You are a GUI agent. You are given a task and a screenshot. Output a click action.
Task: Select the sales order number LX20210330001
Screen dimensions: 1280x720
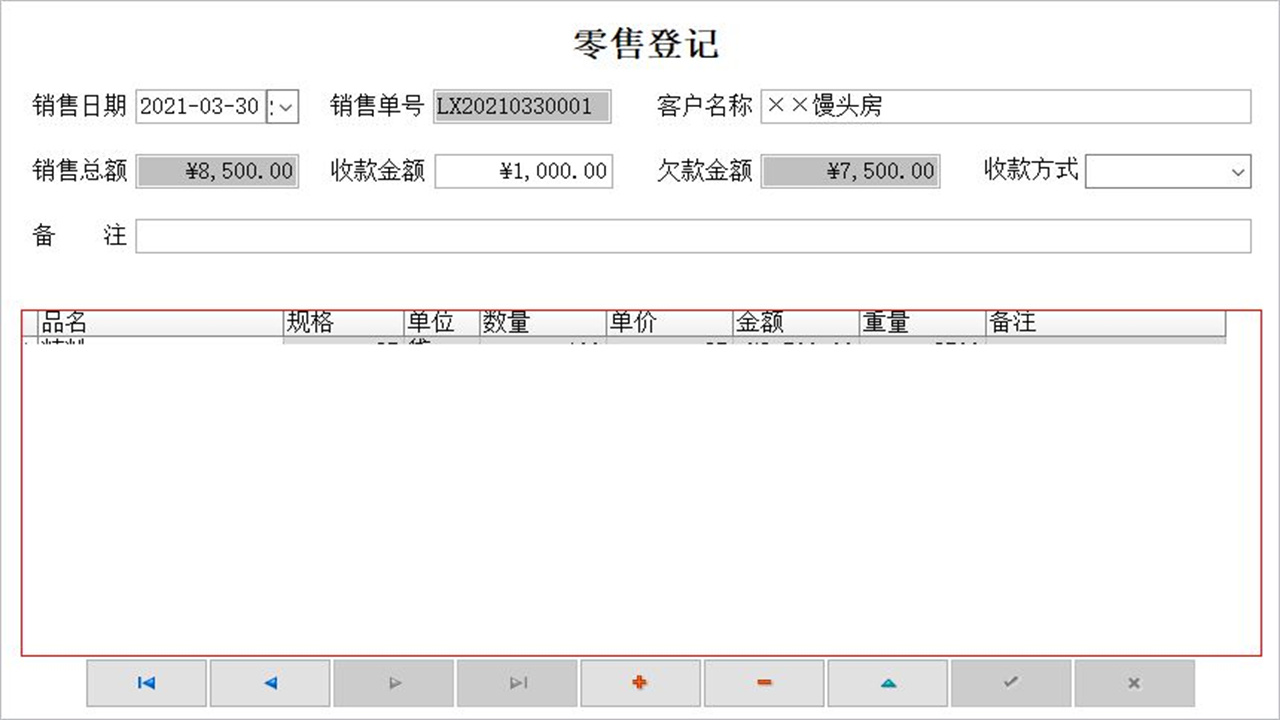point(521,107)
